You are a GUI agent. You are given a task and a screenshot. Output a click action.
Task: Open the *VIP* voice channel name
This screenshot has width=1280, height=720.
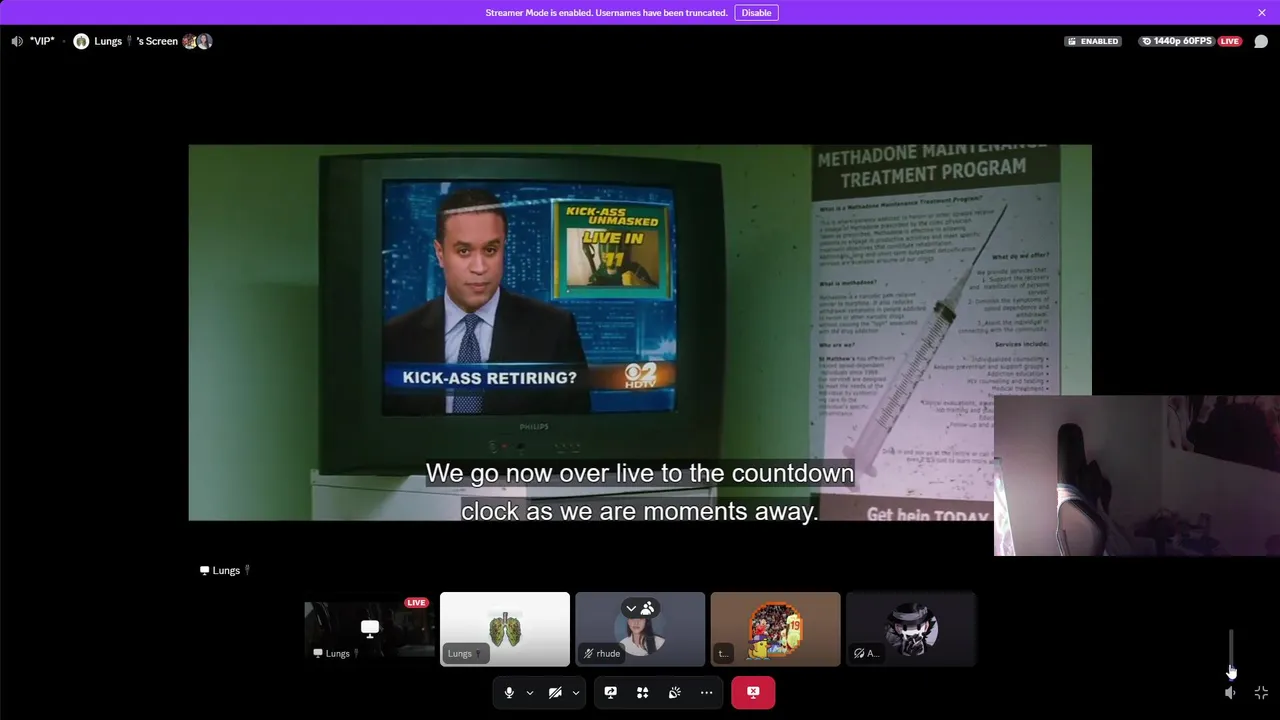pyautogui.click(x=42, y=41)
